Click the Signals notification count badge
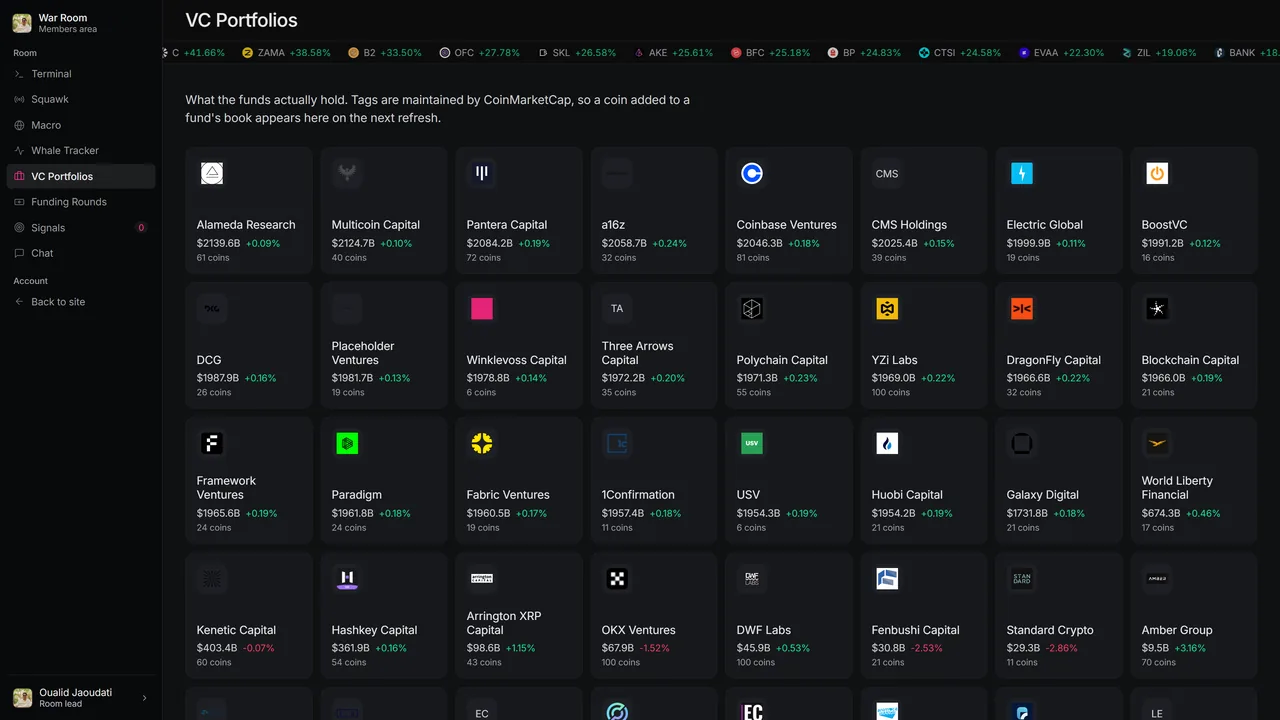Image resolution: width=1280 pixels, height=720 pixels. (x=141, y=228)
